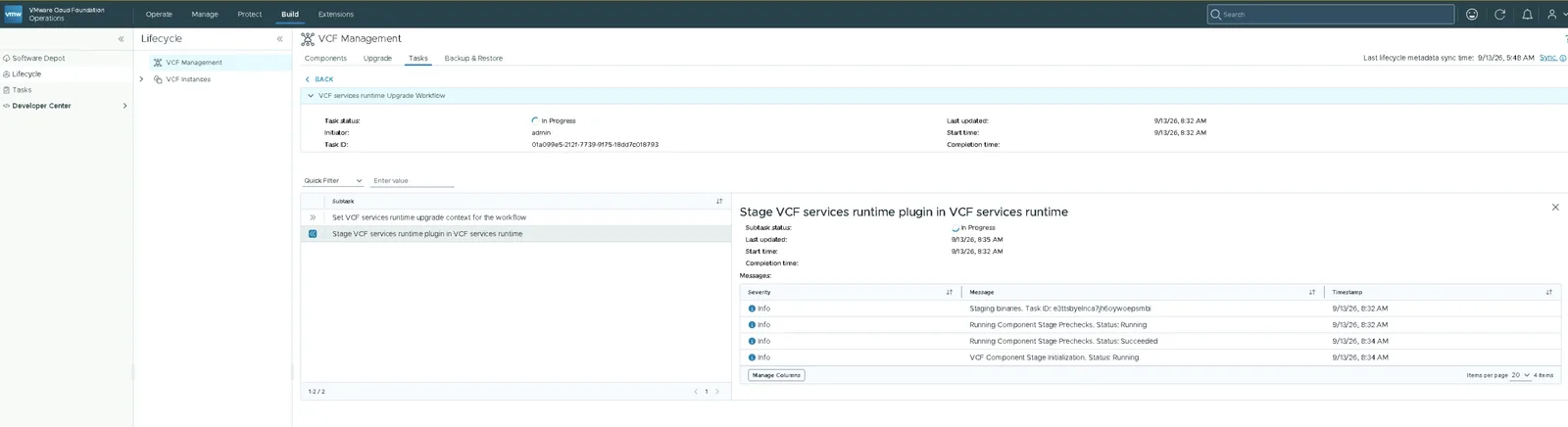Go to next subtask page

click(x=717, y=392)
